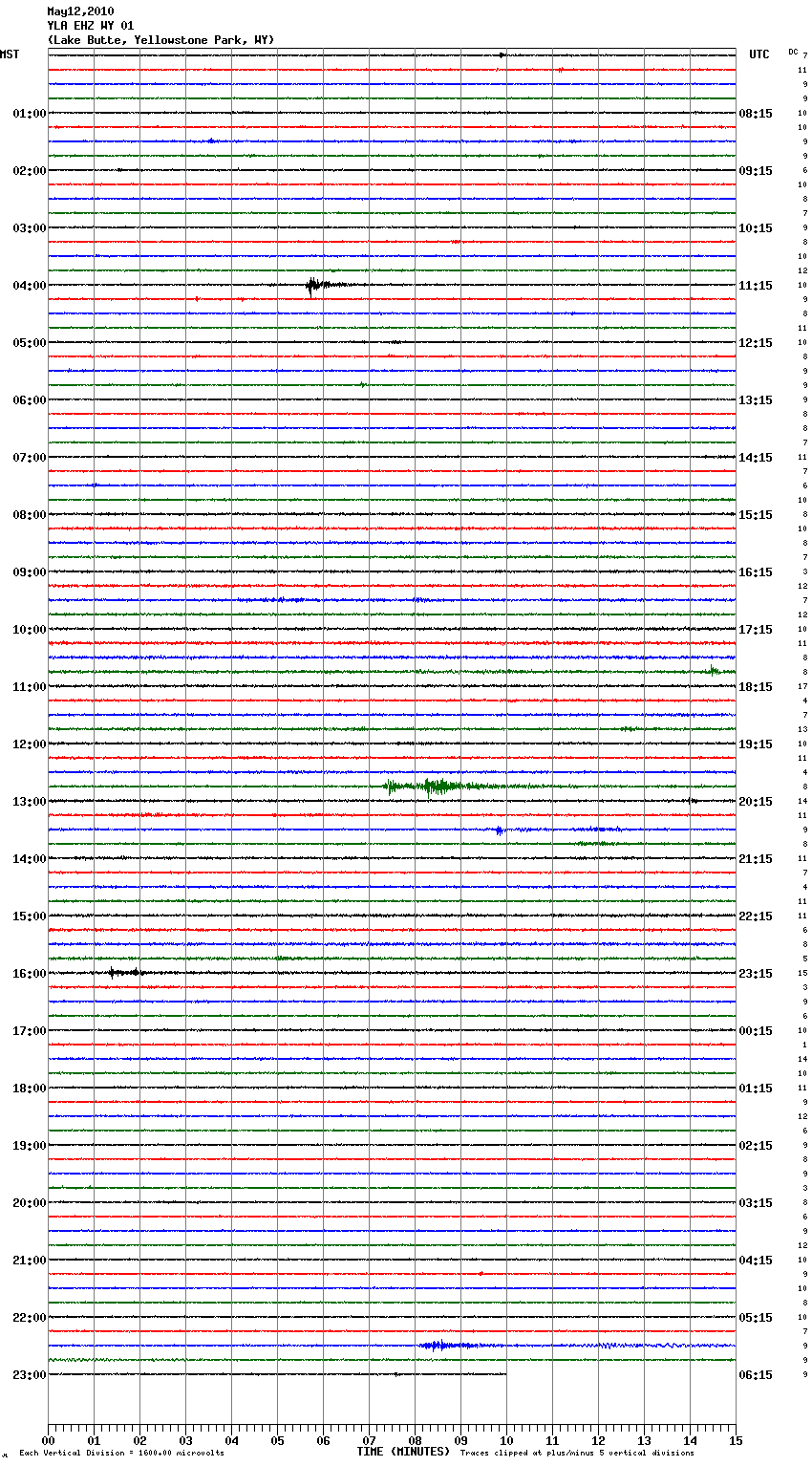
Task: Click the MST time zone label
Action: tap(10, 54)
